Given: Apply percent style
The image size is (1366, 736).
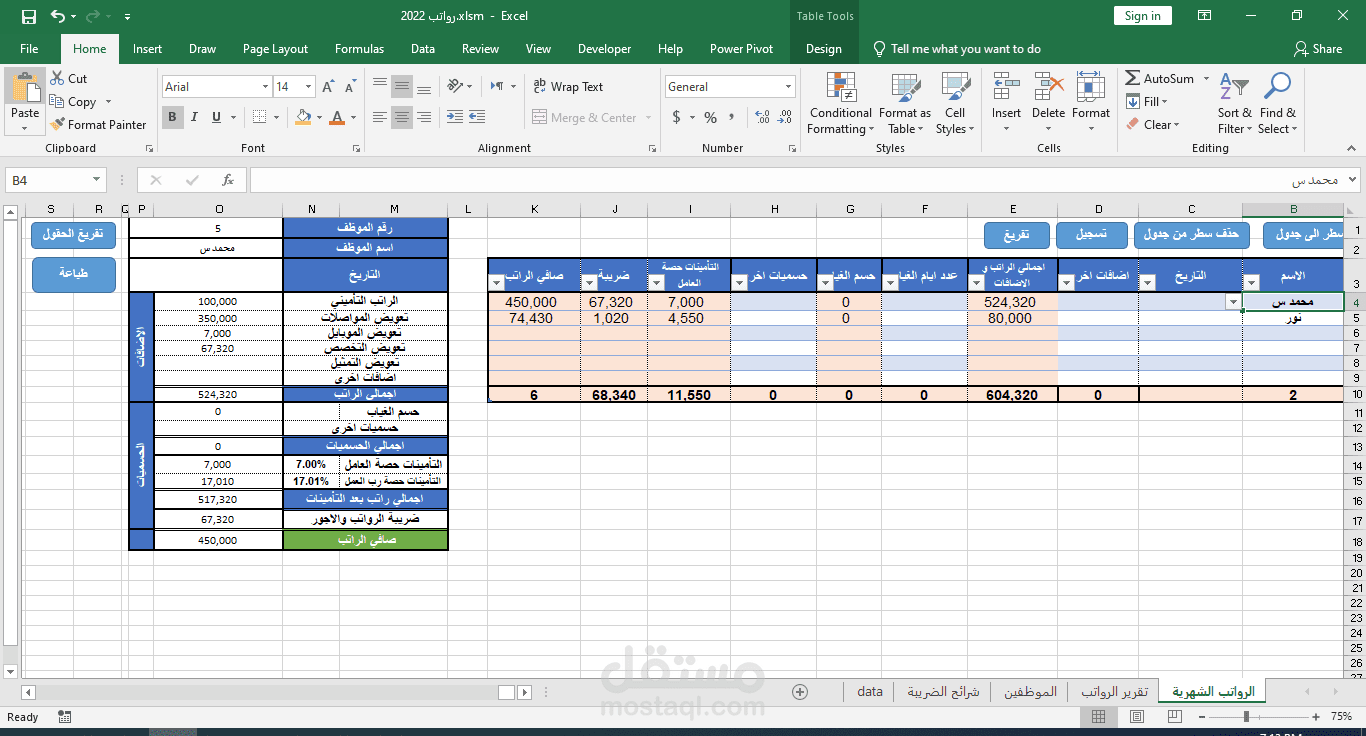Looking at the screenshot, I should 710,117.
